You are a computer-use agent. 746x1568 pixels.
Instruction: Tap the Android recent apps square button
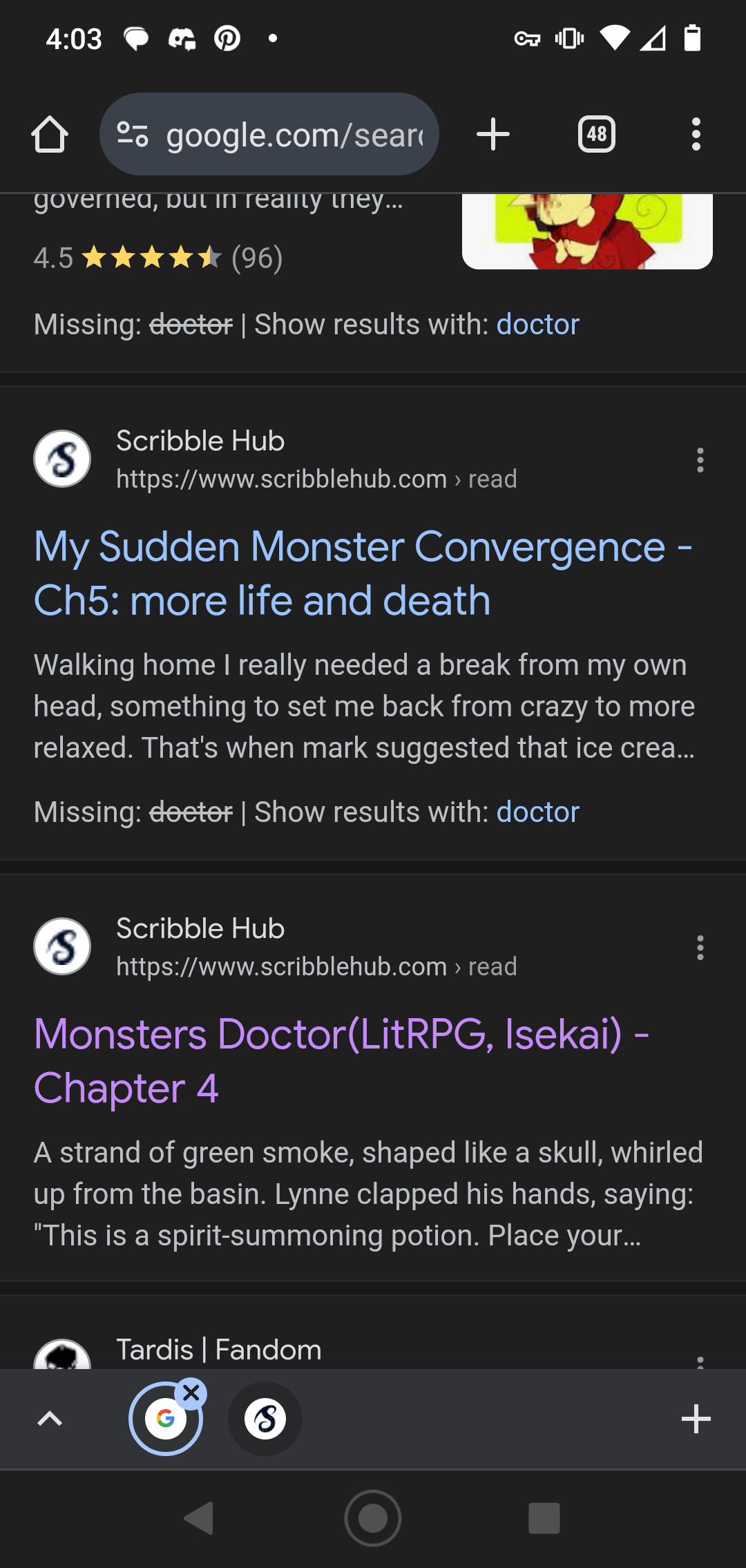[544, 1518]
